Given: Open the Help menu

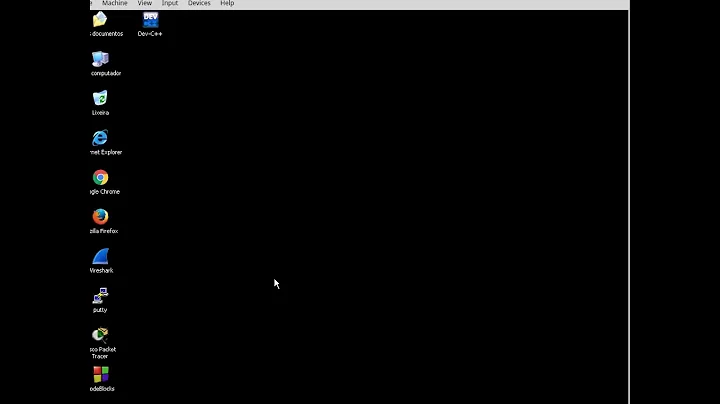Looking at the screenshot, I should pyautogui.click(x=227, y=3).
